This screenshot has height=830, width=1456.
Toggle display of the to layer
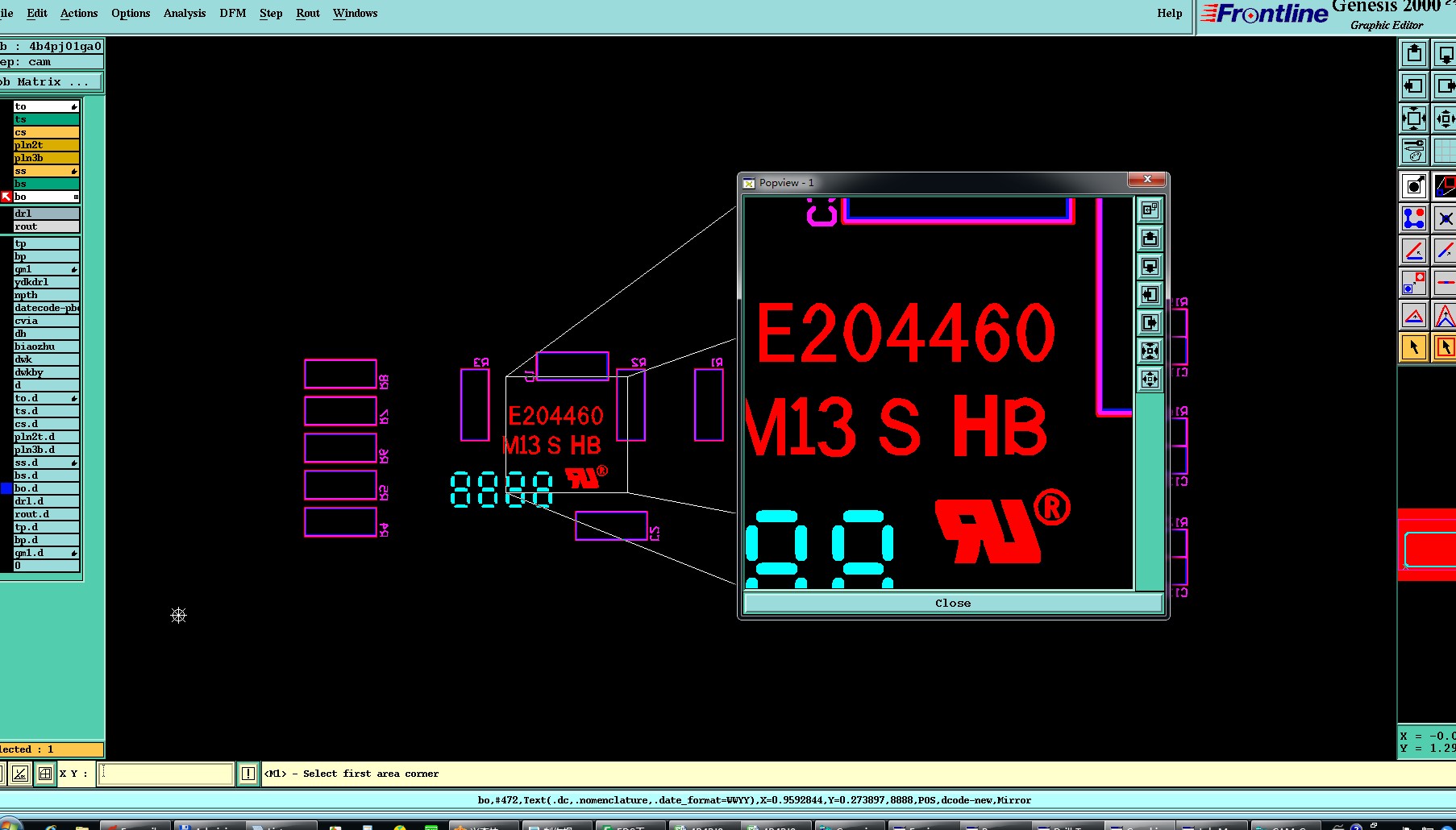pyautogui.click(x=47, y=106)
